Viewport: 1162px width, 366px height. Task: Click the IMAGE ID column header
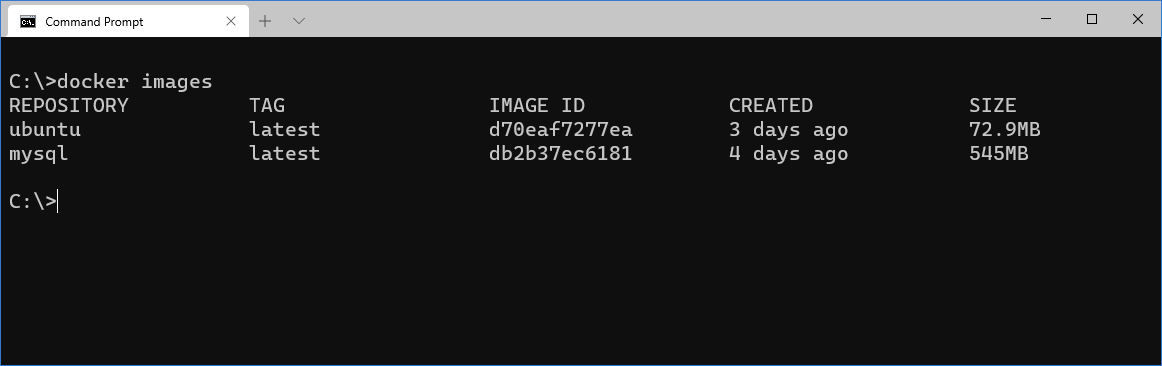[537, 105]
